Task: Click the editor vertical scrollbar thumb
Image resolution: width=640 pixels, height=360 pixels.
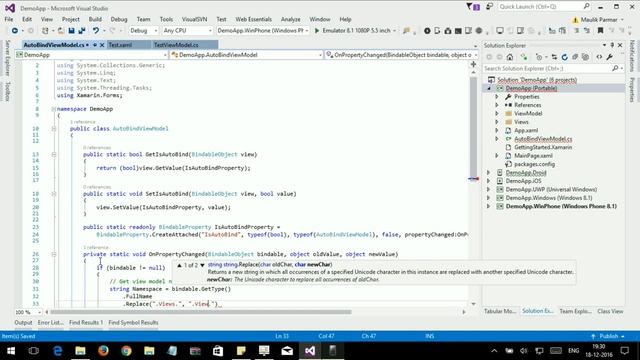Action: coord(473,127)
